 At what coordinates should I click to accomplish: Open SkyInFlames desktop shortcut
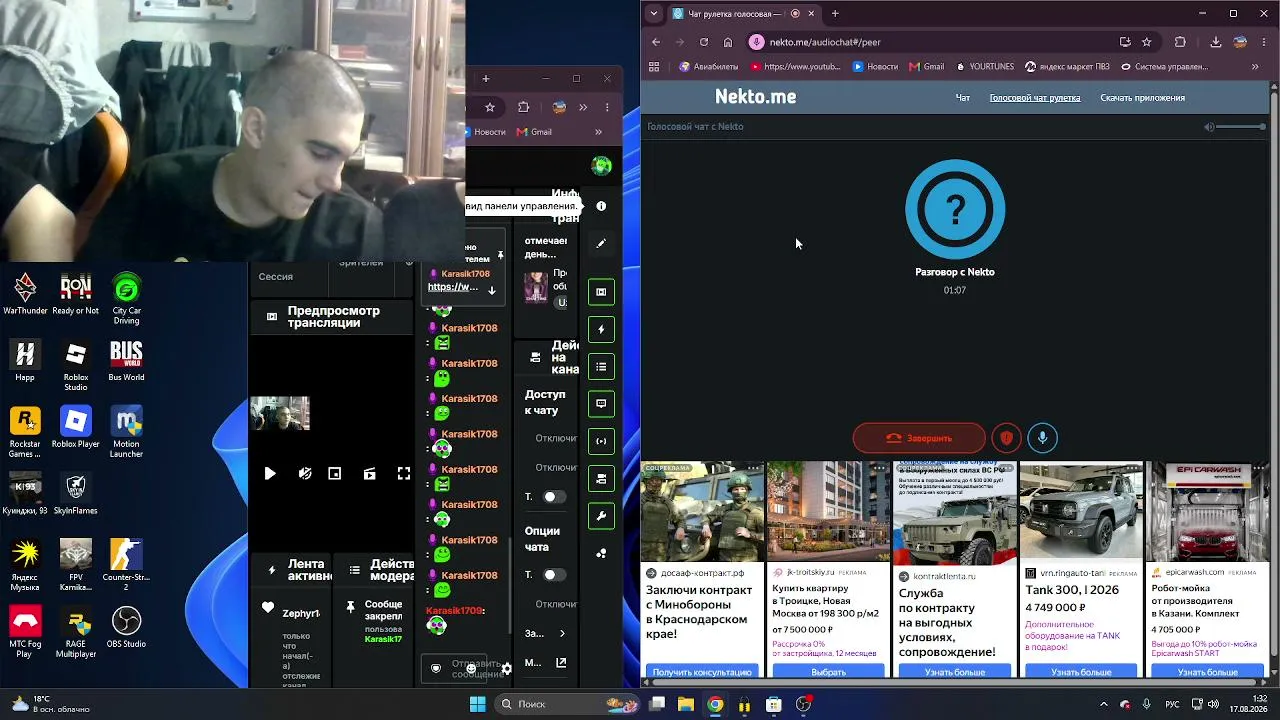(76, 493)
